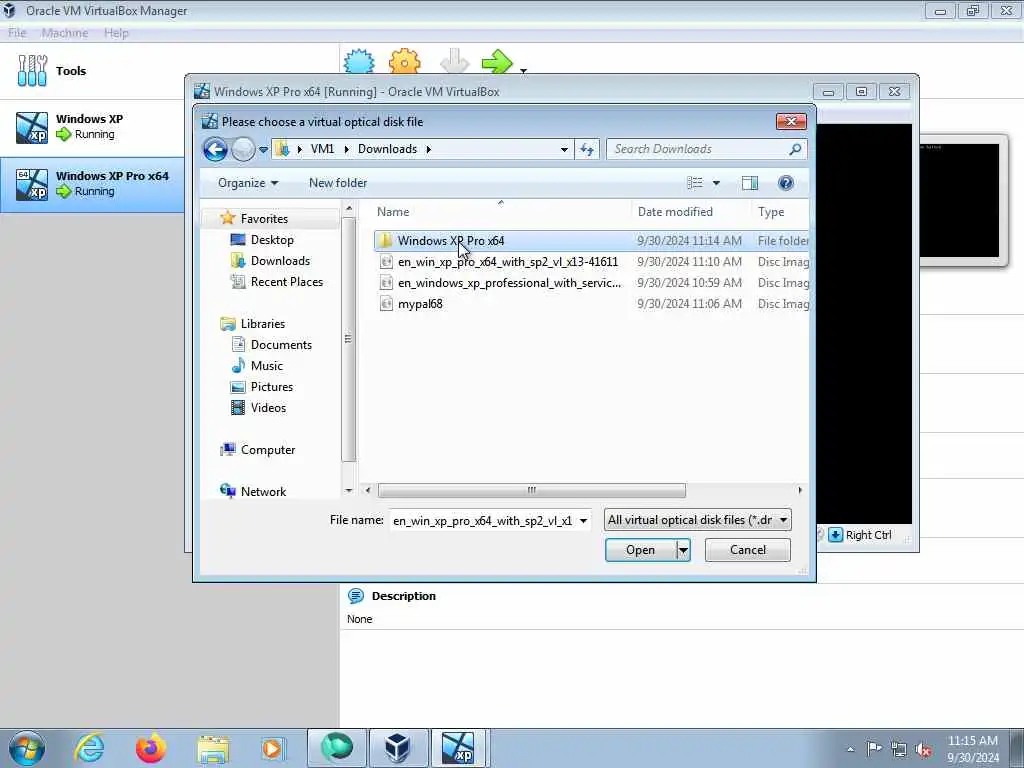Viewport: 1024px width, 768px height.
Task: Open Pictures library in navigation pane
Action: 272,386
